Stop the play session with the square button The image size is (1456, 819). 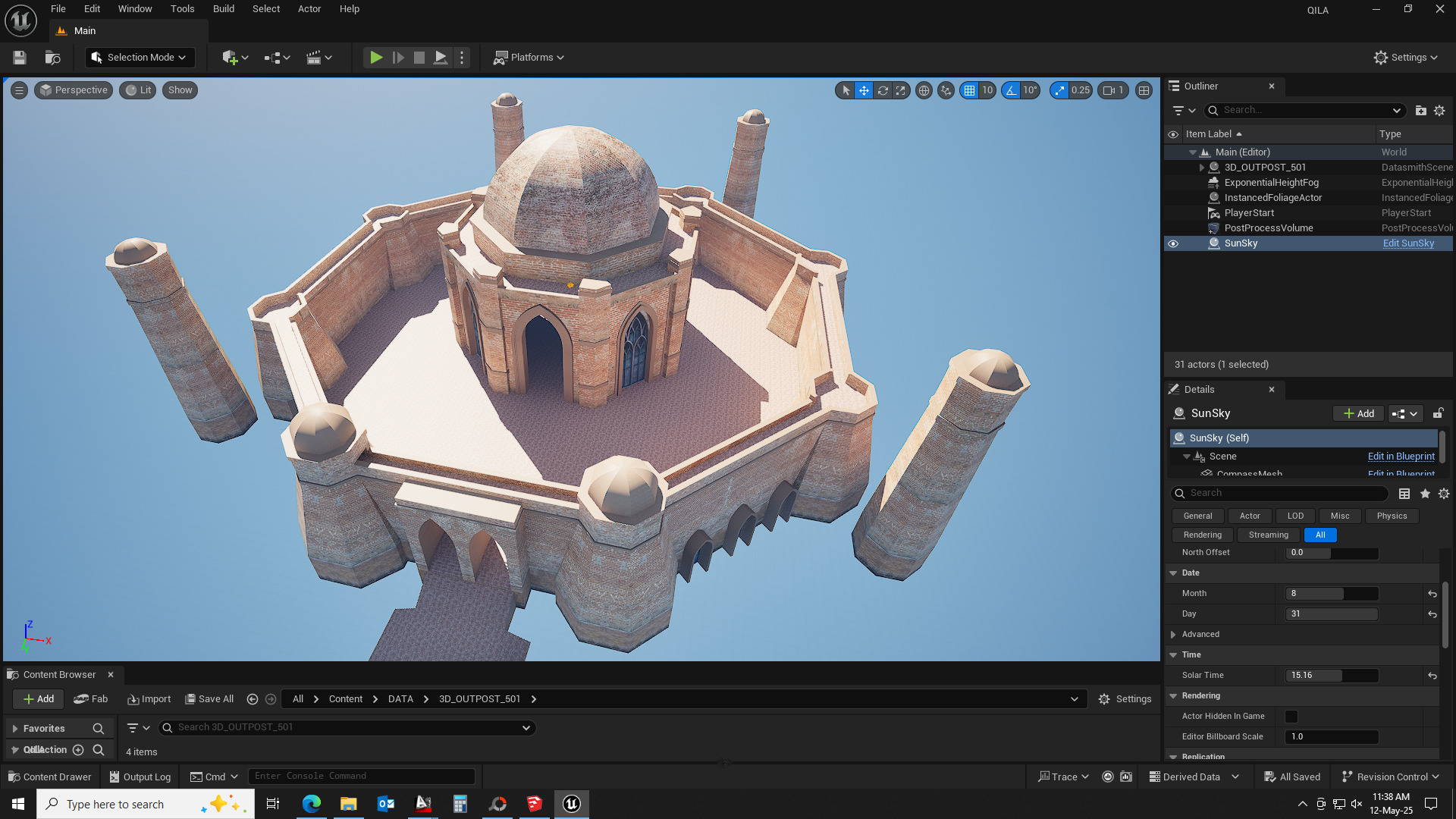(419, 58)
